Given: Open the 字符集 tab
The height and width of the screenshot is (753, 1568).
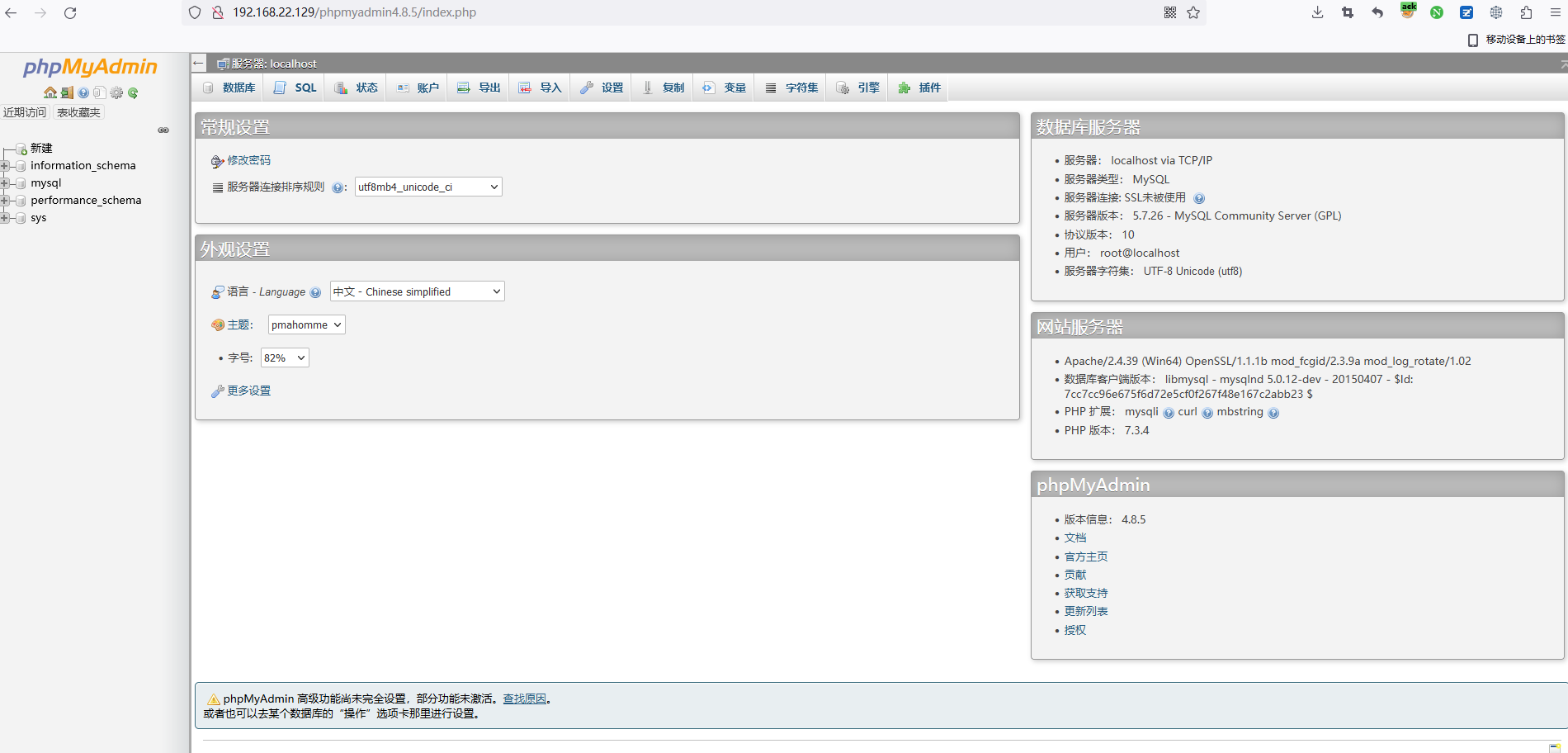Looking at the screenshot, I should pyautogui.click(x=791, y=88).
